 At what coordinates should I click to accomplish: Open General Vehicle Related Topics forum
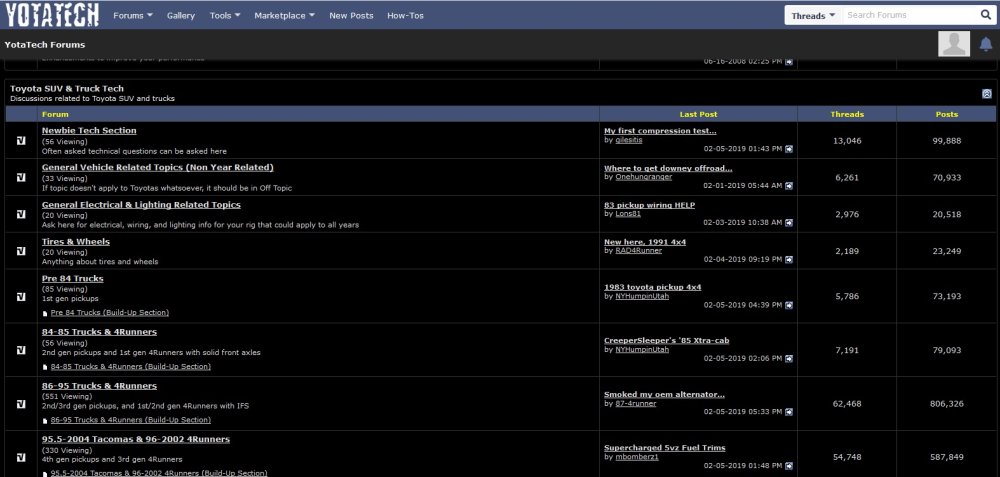pyautogui.click(x=158, y=167)
